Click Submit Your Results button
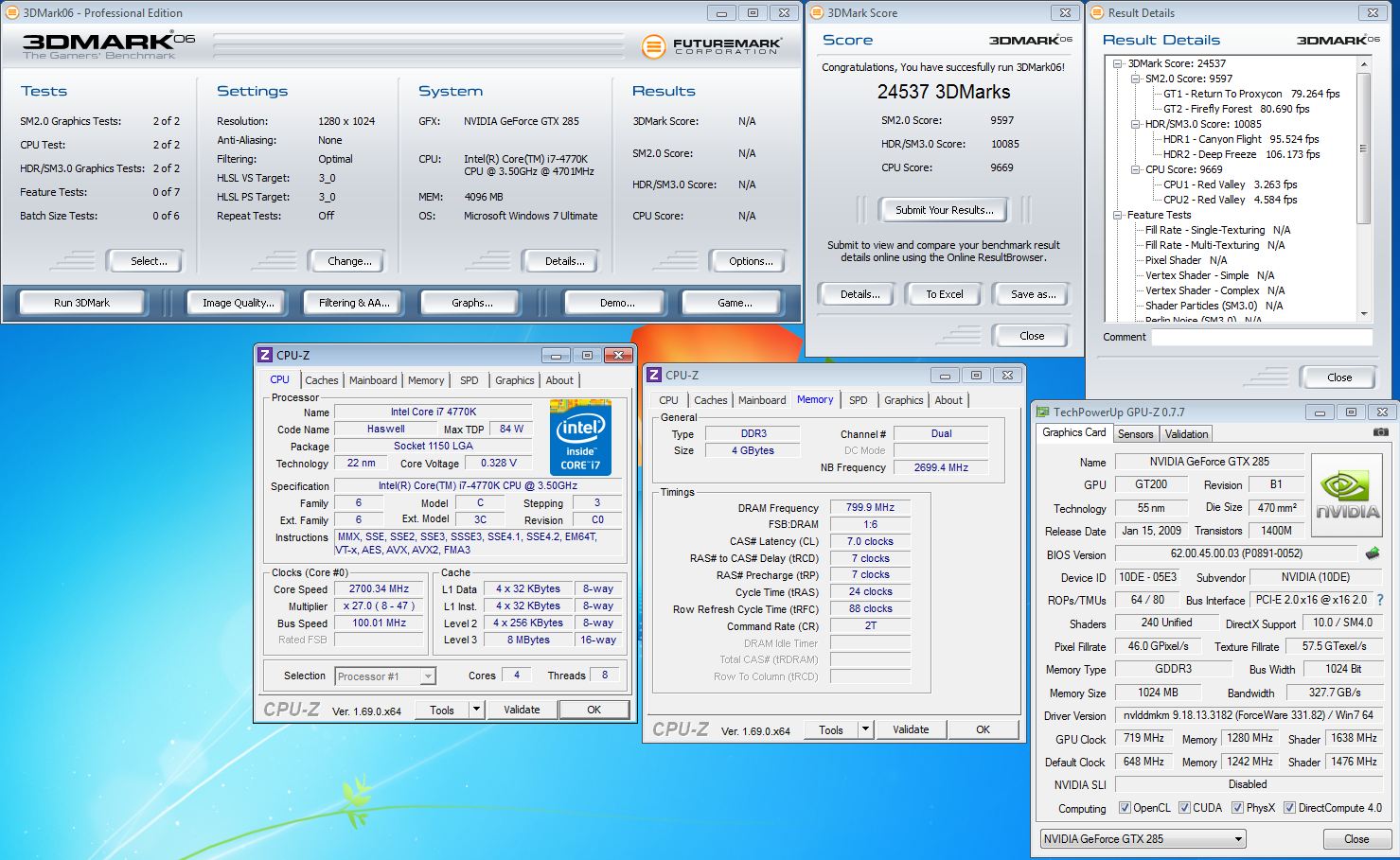1400x860 pixels. [x=945, y=210]
